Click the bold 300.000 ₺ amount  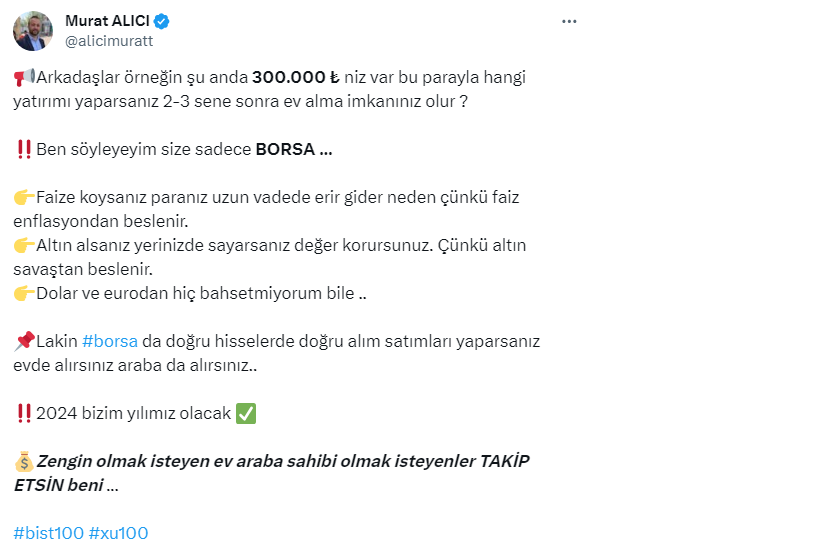coord(295,77)
